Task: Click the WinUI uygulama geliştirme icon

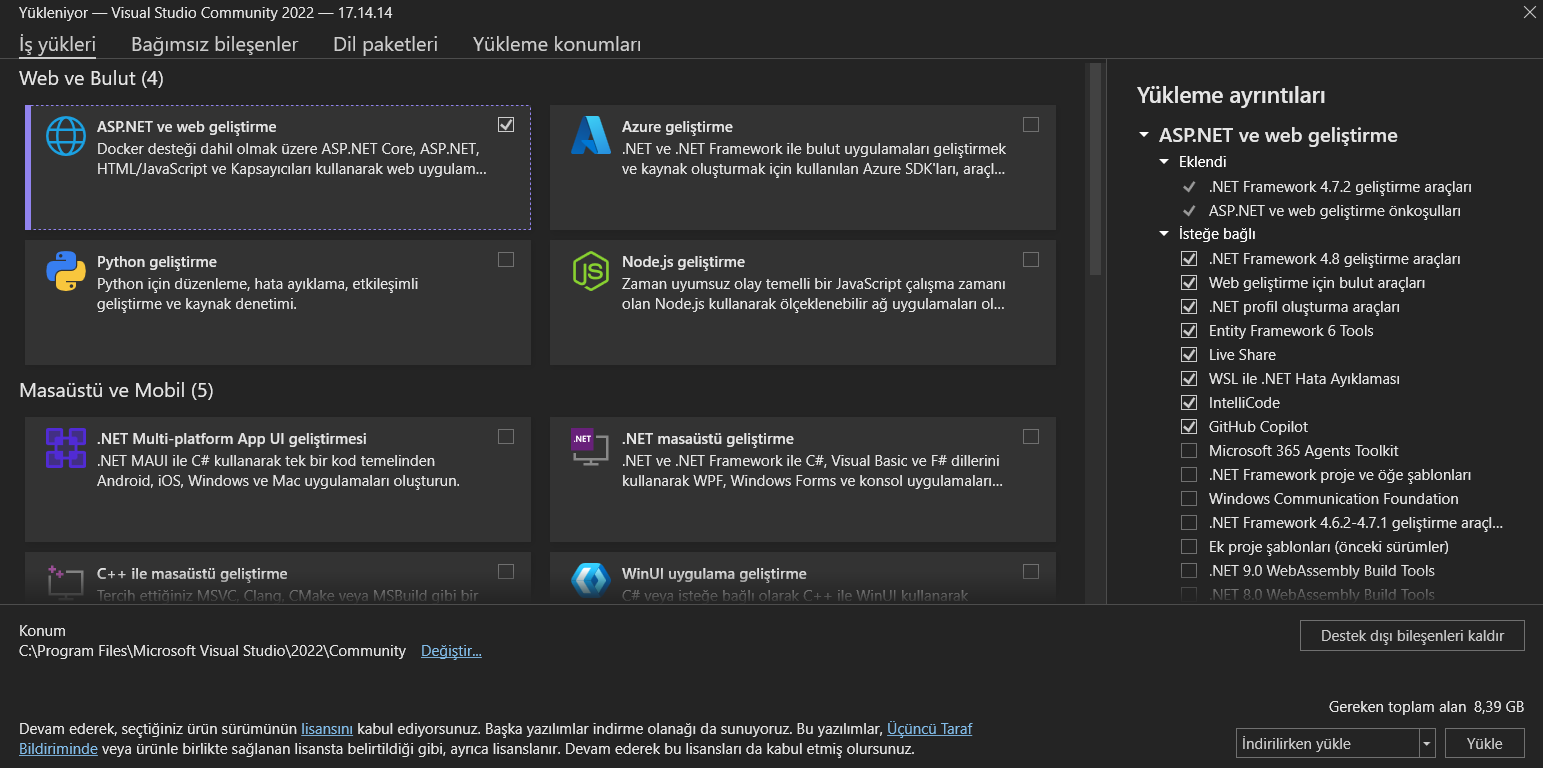Action: click(591, 582)
